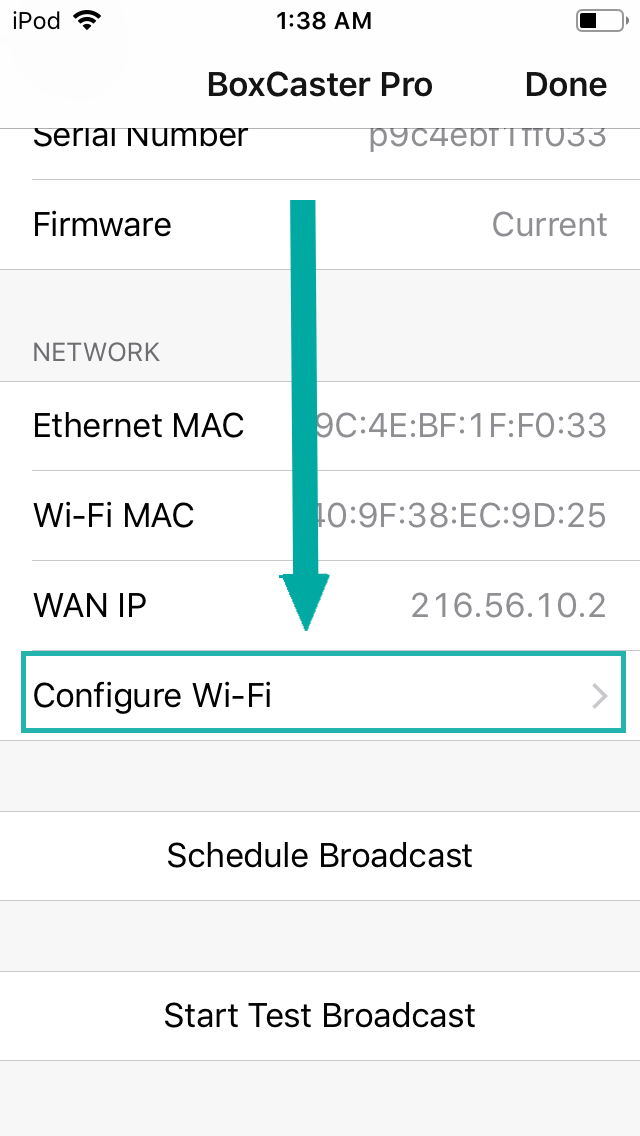The width and height of the screenshot is (640, 1136).
Task: Tap the Serial Number row label
Action: pyautogui.click(x=140, y=138)
